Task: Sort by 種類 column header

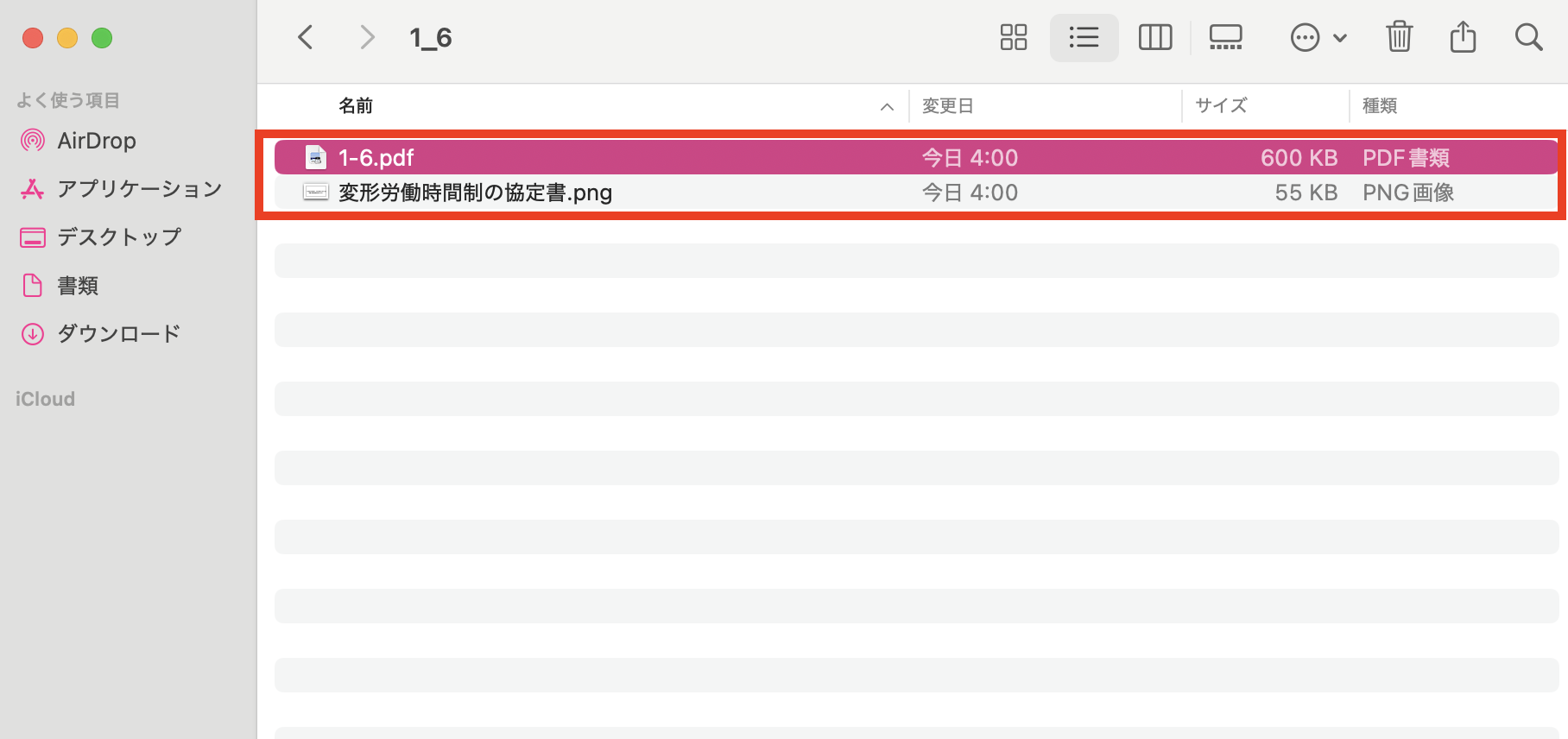Action: [x=1380, y=105]
